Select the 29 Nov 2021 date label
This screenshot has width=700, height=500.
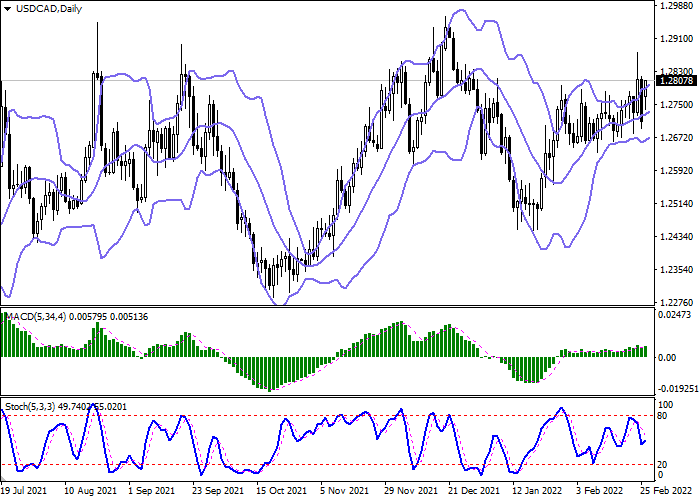click(x=411, y=490)
